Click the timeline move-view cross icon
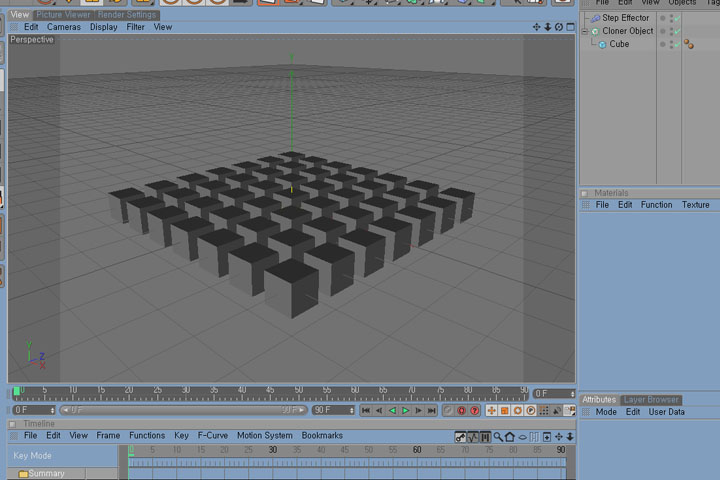 [559, 437]
